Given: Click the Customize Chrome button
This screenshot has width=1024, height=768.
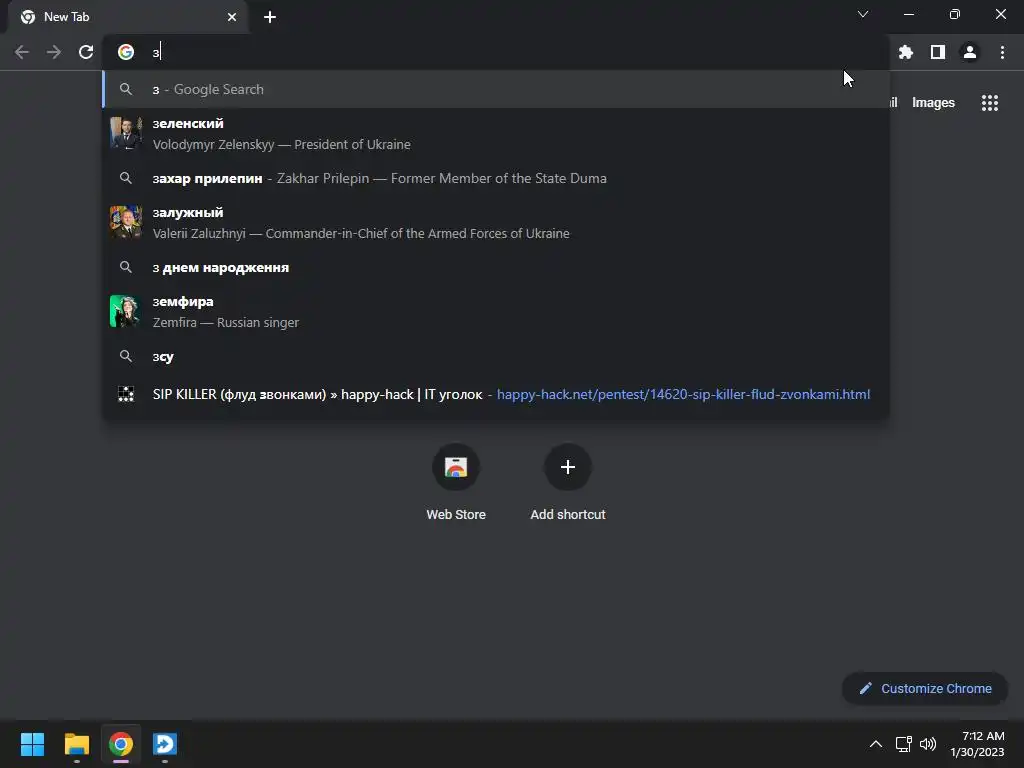Looking at the screenshot, I should coord(925,688).
